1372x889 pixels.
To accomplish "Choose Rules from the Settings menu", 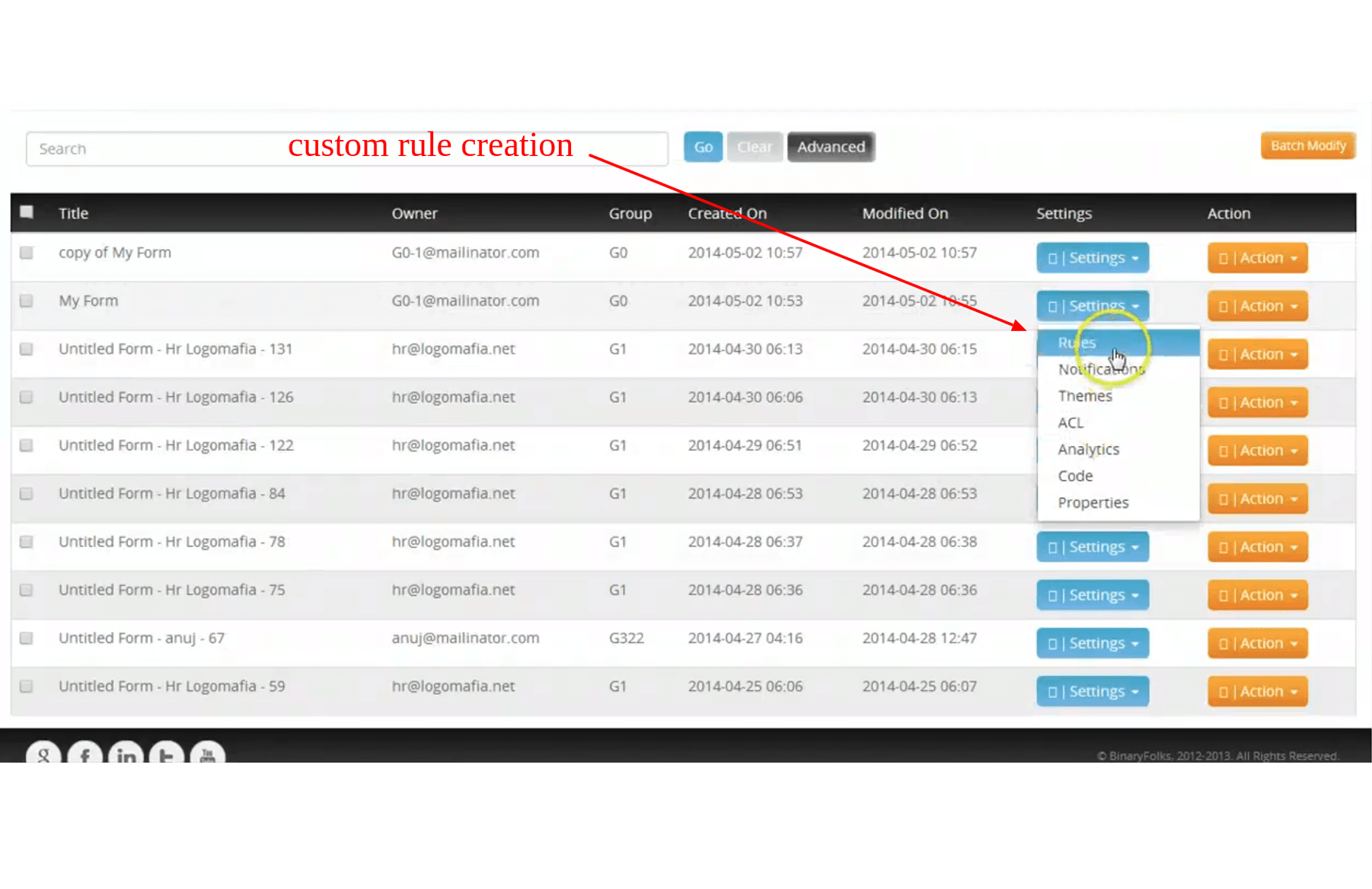I will click(1077, 343).
